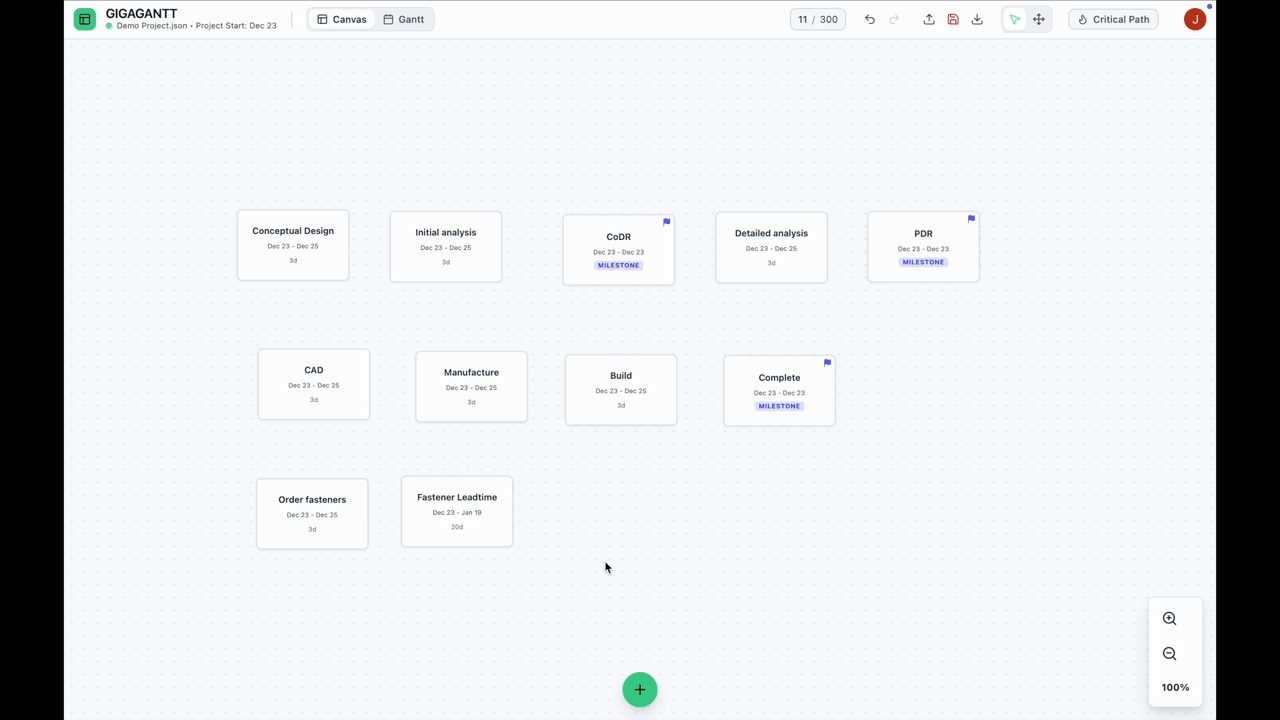This screenshot has width=1280, height=720.
Task: Click the MILESTONE badge on the CoDR card
Action: pyautogui.click(x=618, y=265)
